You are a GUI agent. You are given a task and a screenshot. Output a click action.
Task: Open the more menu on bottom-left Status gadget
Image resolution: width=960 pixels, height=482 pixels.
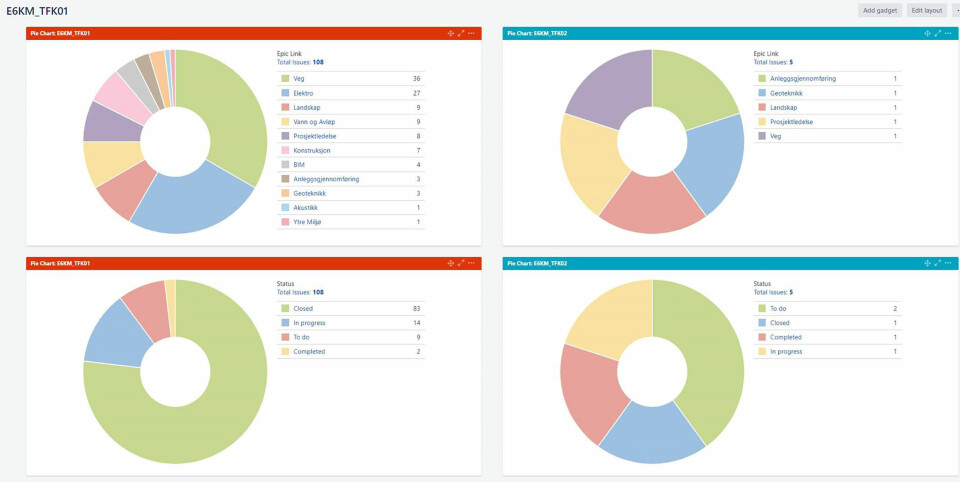(x=471, y=264)
